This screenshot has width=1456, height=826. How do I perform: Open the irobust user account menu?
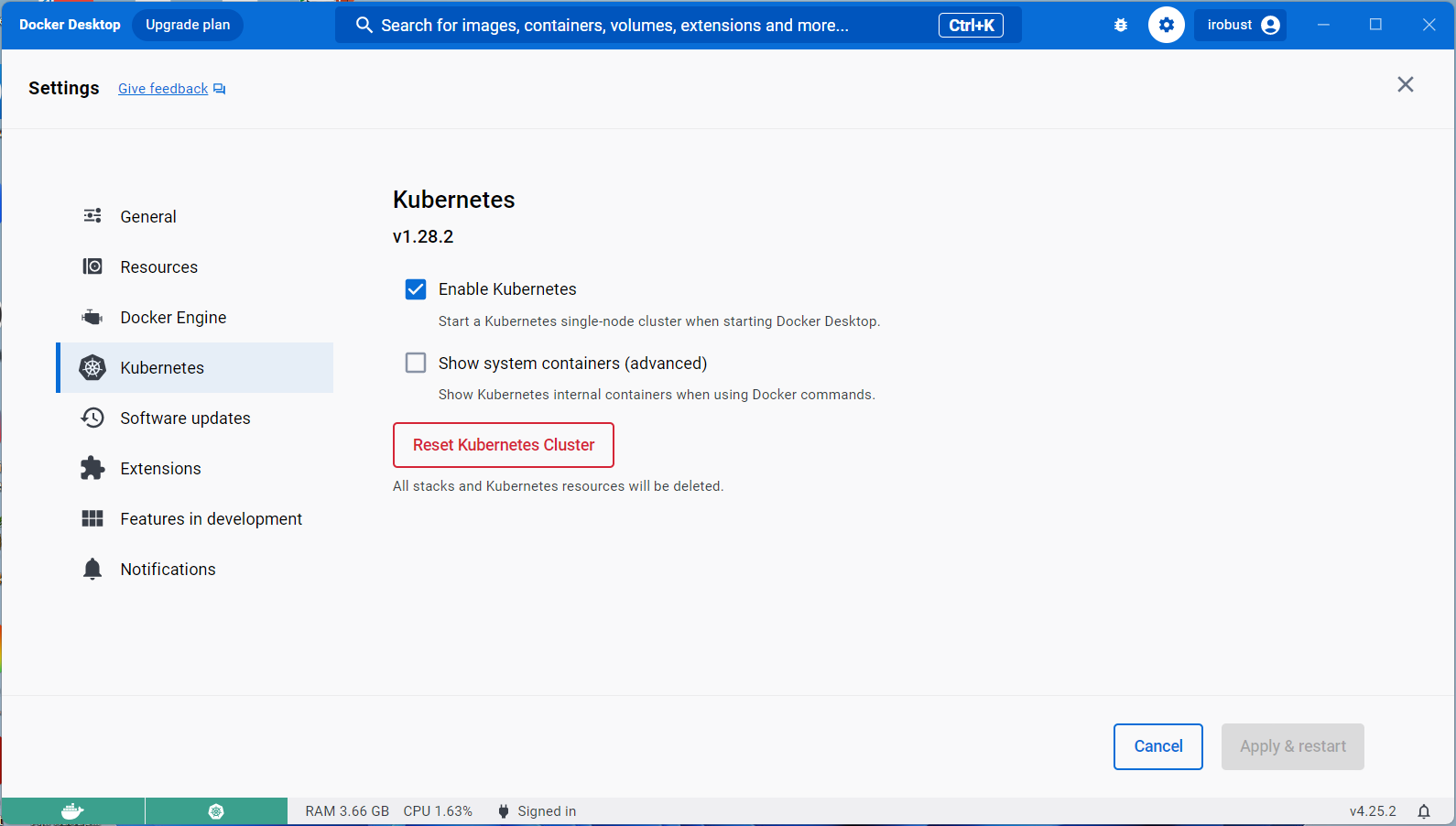[x=1240, y=26]
